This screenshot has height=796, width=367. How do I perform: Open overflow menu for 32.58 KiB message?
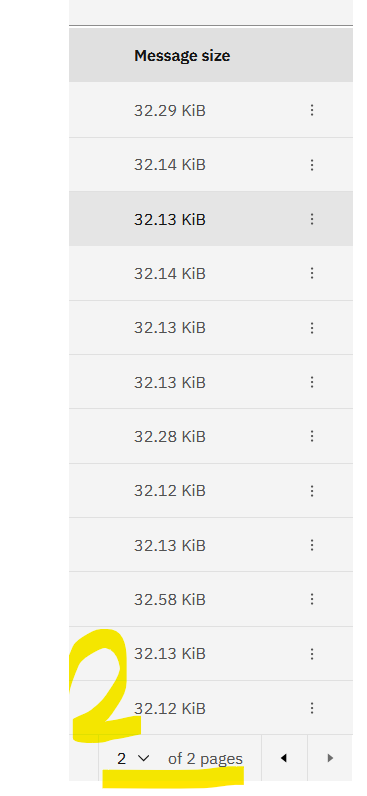(312, 600)
